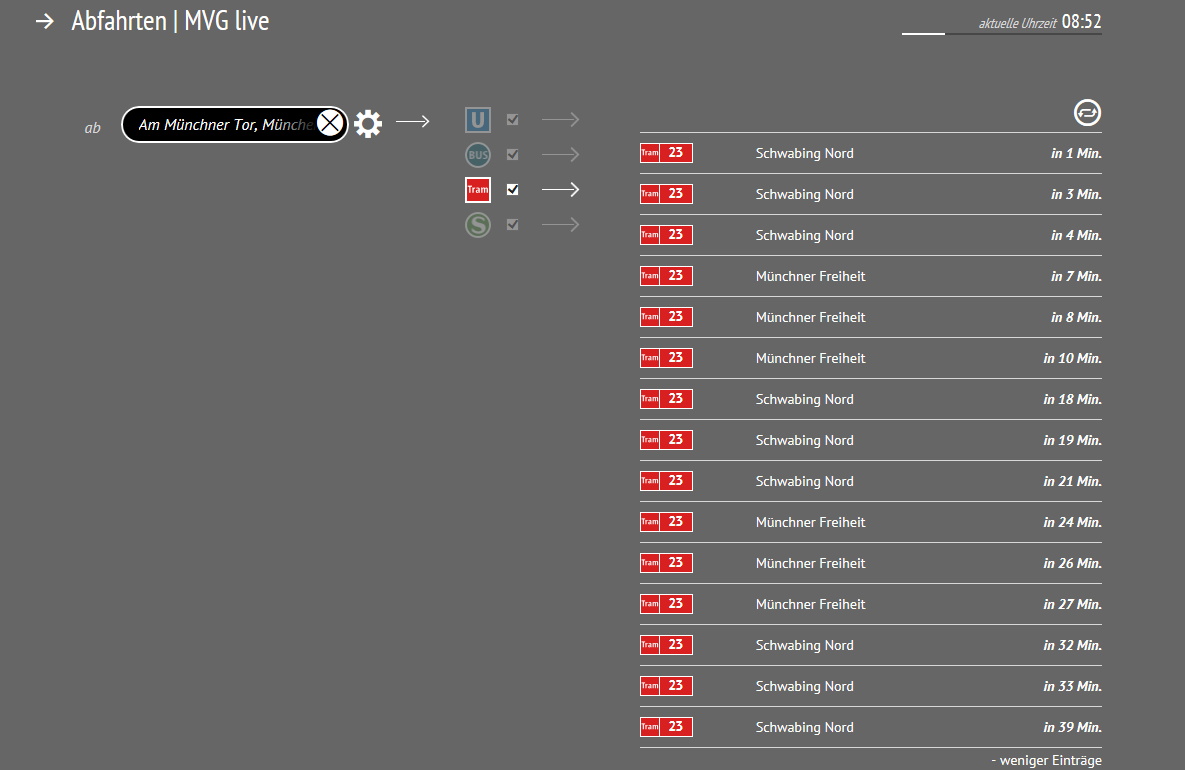Toggle the Bus checkbox

click(513, 155)
